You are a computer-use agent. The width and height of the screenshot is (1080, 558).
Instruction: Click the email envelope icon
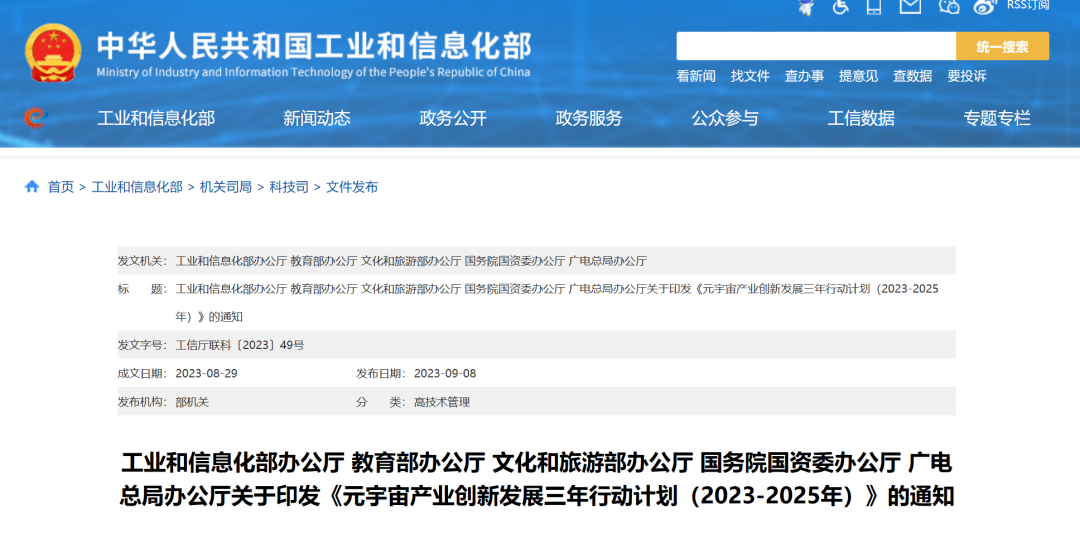911,6
